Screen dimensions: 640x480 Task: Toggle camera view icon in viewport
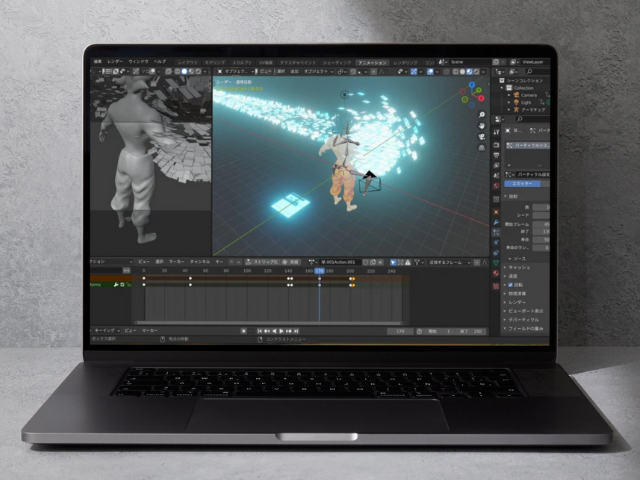tap(482, 137)
